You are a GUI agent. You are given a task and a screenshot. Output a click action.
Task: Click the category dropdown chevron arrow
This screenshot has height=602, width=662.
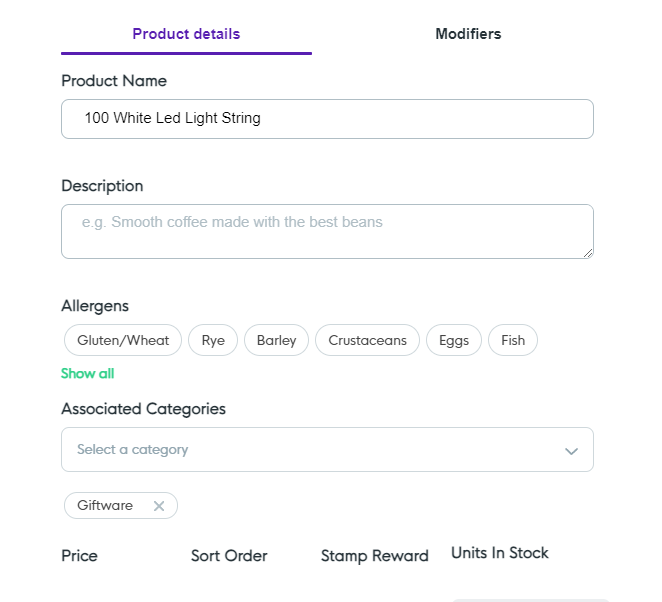571,451
